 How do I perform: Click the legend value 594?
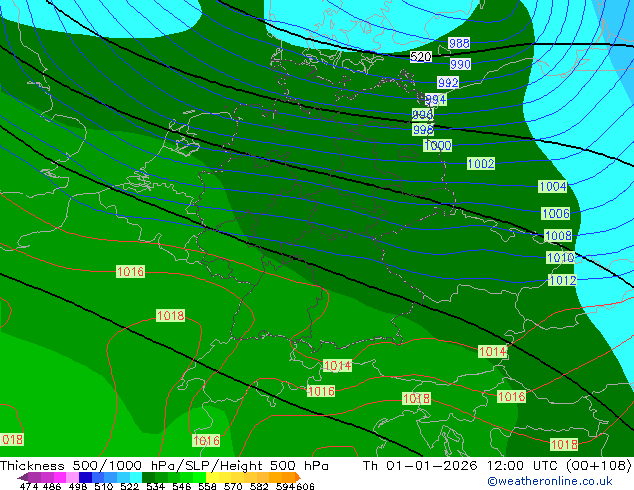tap(285, 486)
